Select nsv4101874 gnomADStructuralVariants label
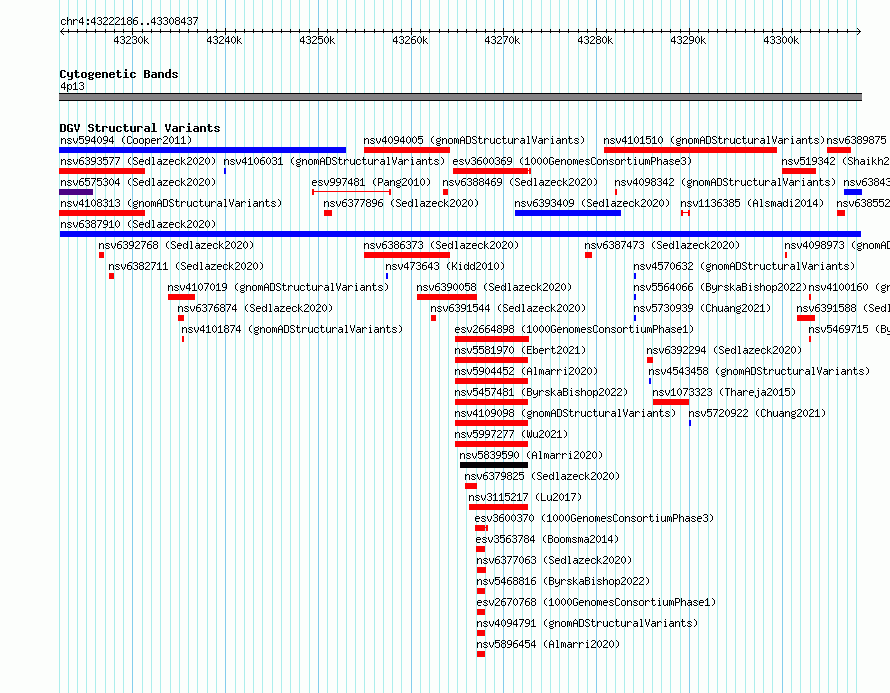890x693 pixels. pos(292,329)
